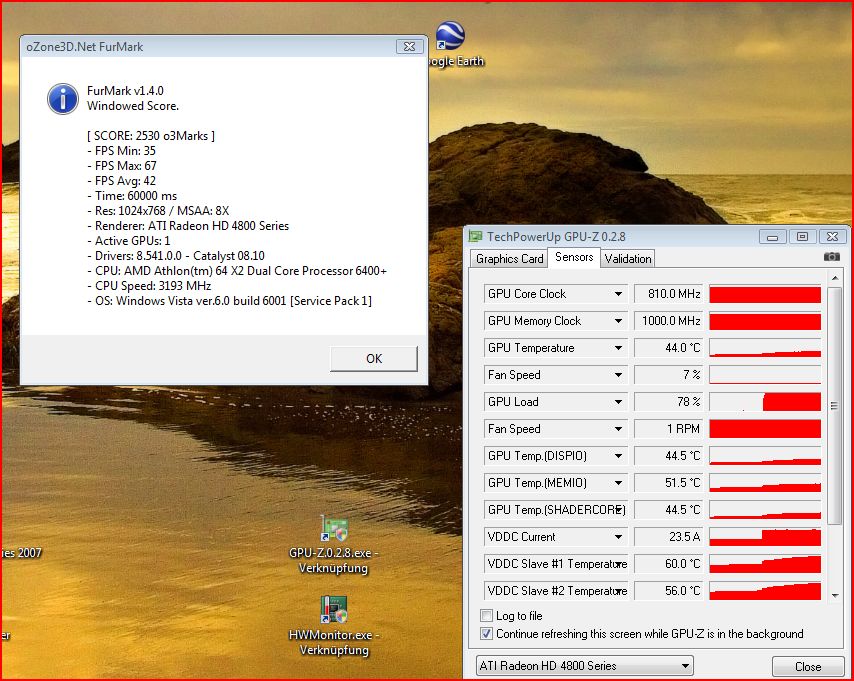Open the VDDC Current sensor dropdown
The image size is (854, 681).
click(618, 537)
